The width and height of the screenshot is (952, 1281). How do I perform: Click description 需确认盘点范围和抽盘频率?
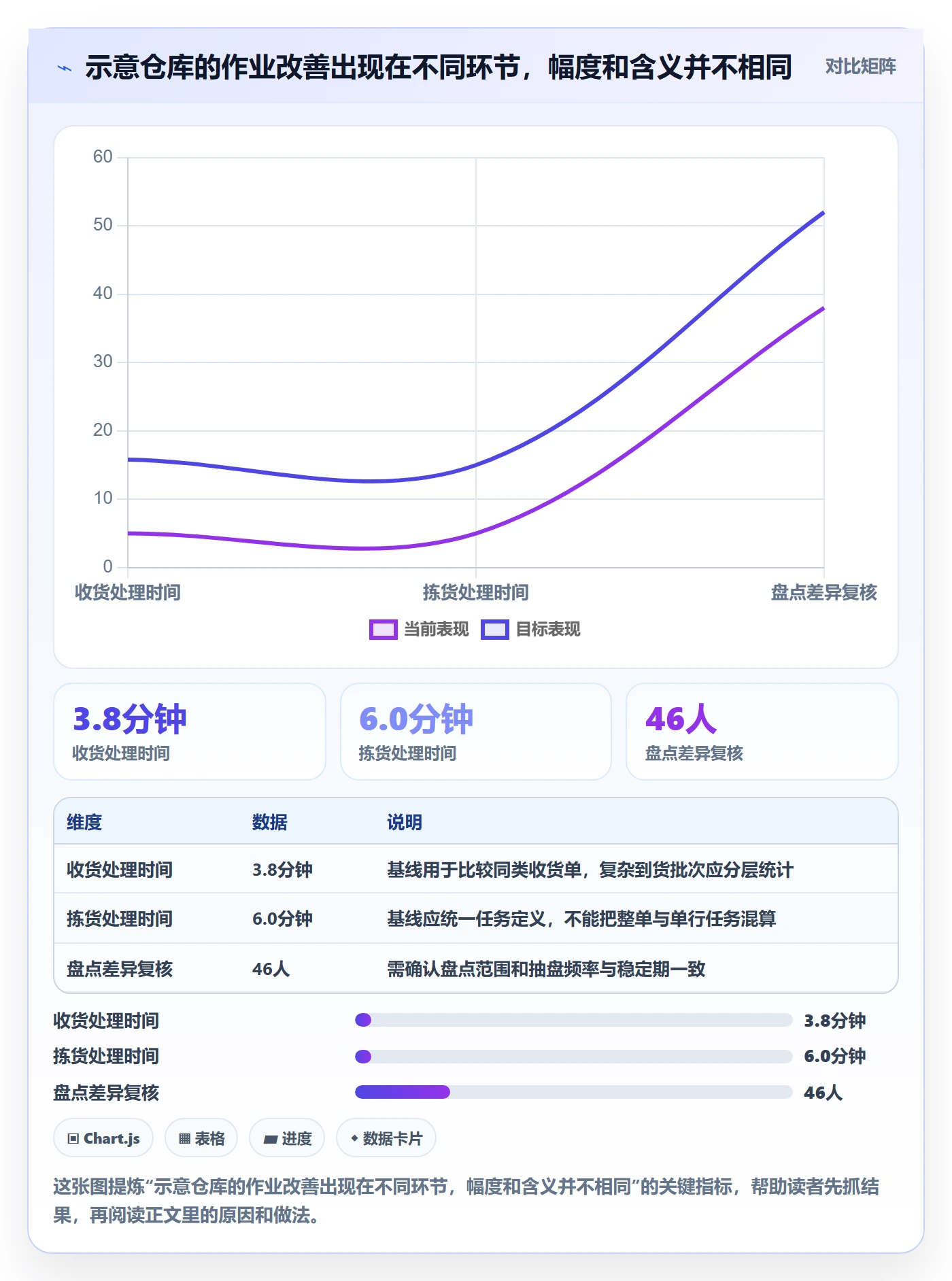click(546, 969)
